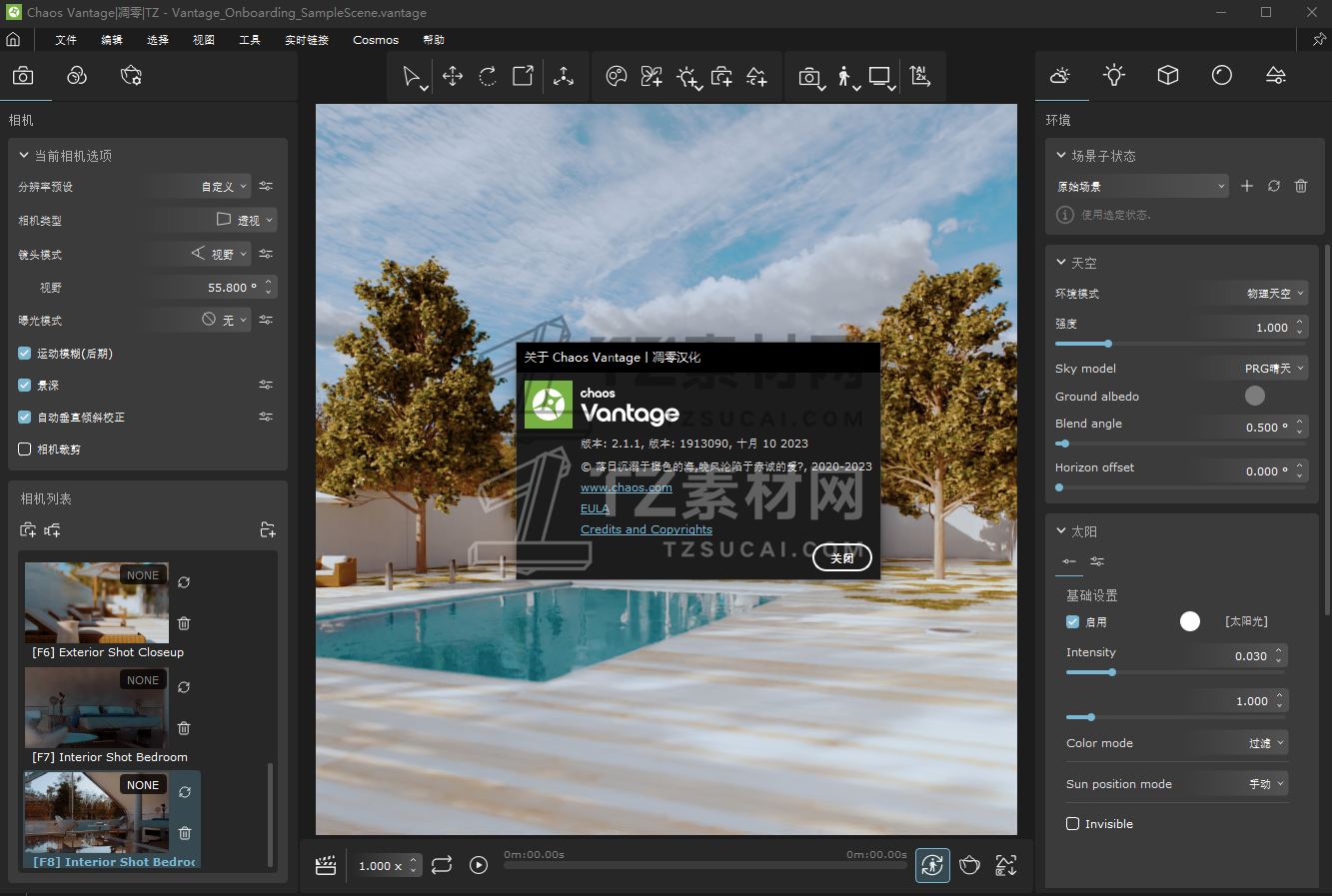
Task: Toggle the loop playback button
Action: (442, 865)
